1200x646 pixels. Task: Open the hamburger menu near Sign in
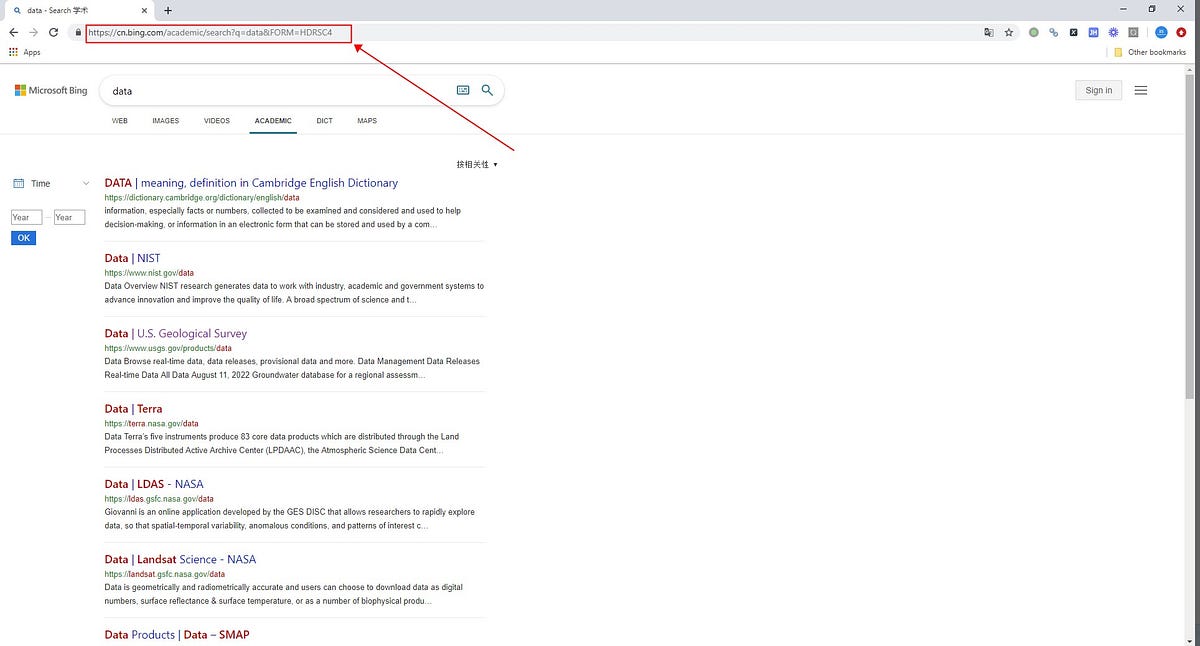click(x=1141, y=90)
